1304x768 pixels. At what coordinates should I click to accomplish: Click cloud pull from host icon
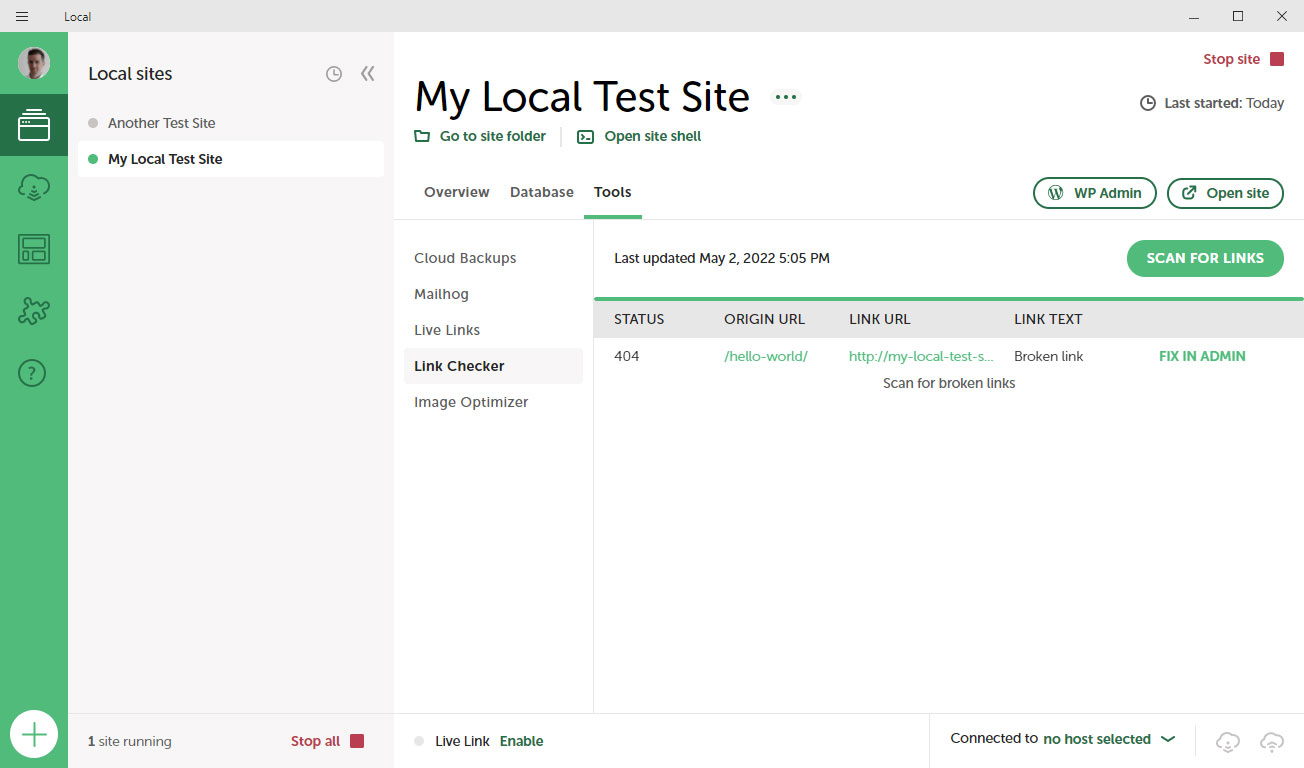click(1228, 741)
